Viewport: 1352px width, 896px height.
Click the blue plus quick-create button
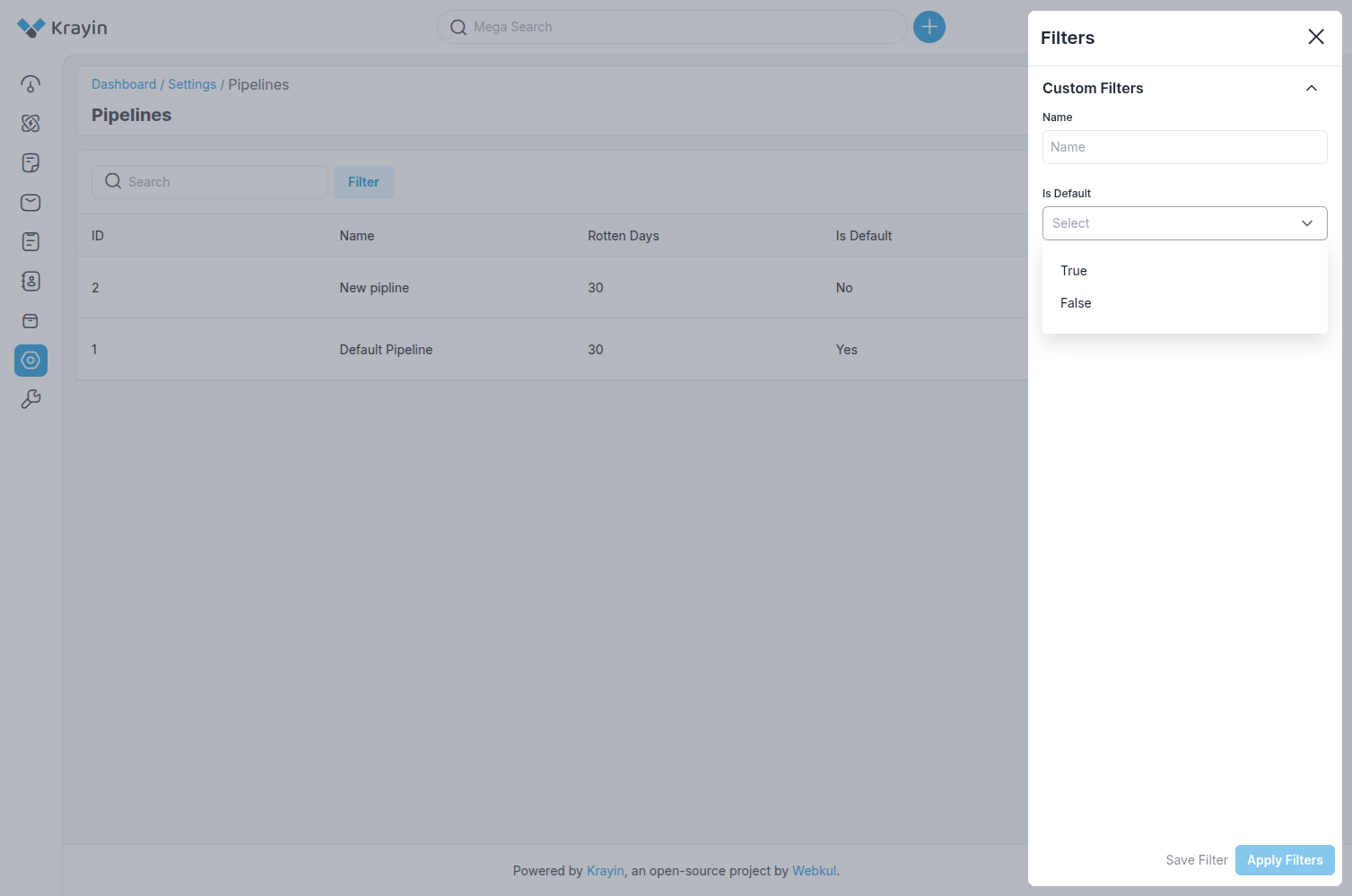(929, 27)
